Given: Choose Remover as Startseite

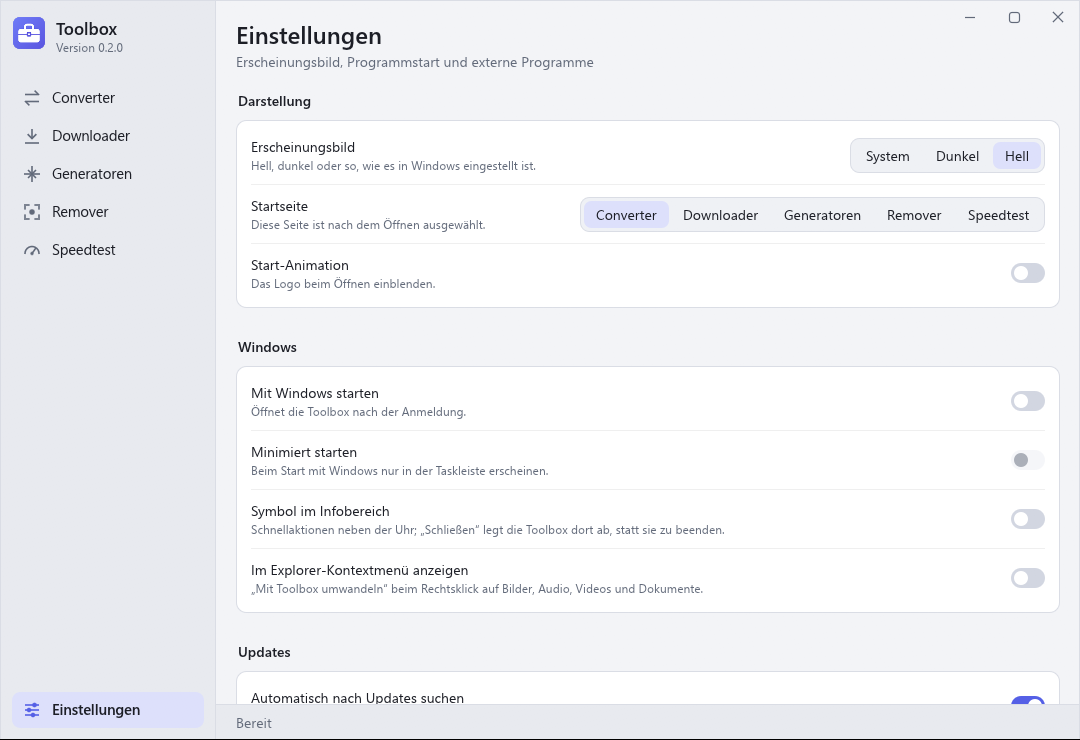Looking at the screenshot, I should coord(914,215).
